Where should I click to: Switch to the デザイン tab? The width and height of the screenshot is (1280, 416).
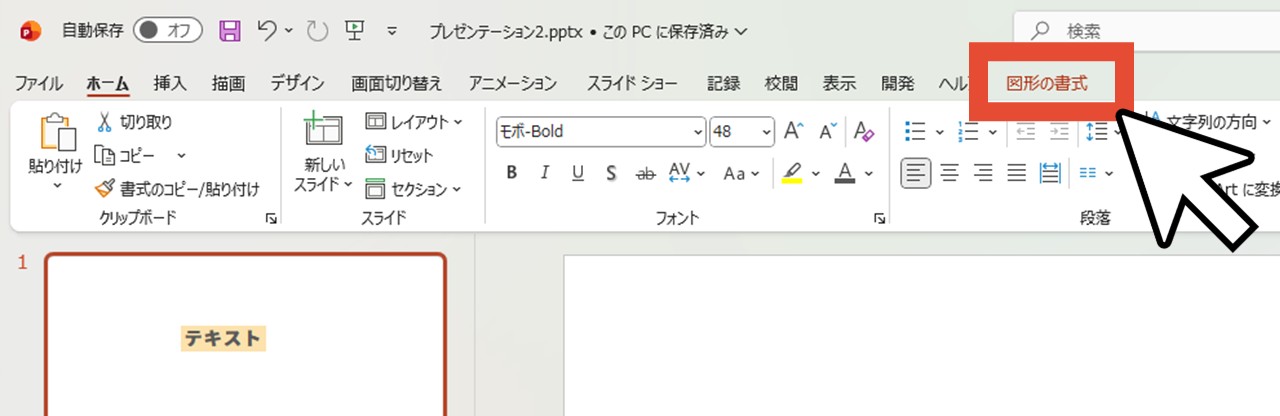tap(297, 83)
